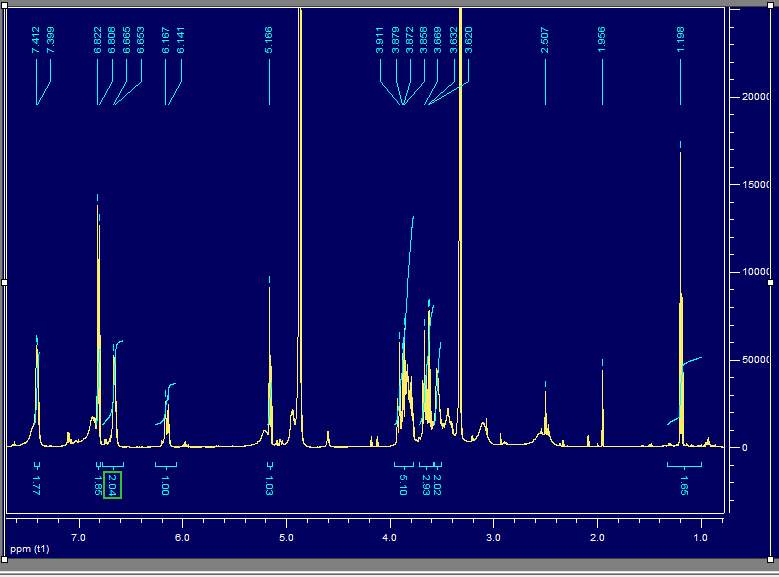Image resolution: width=779 pixels, height=577 pixels.
Task: Pick the 6.665 peak label
Action: point(126,41)
